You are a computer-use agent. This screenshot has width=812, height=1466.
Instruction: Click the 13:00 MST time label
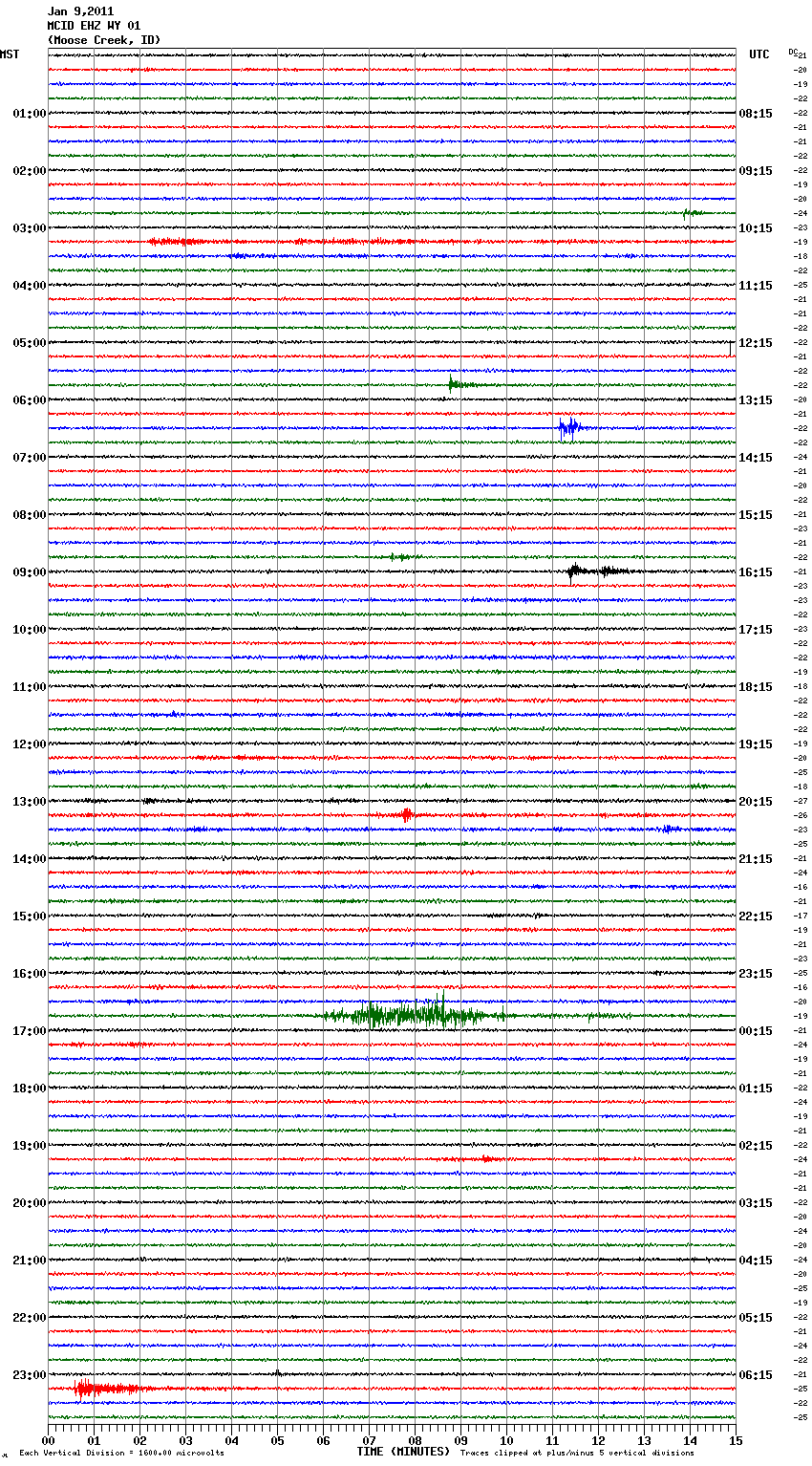(30, 802)
